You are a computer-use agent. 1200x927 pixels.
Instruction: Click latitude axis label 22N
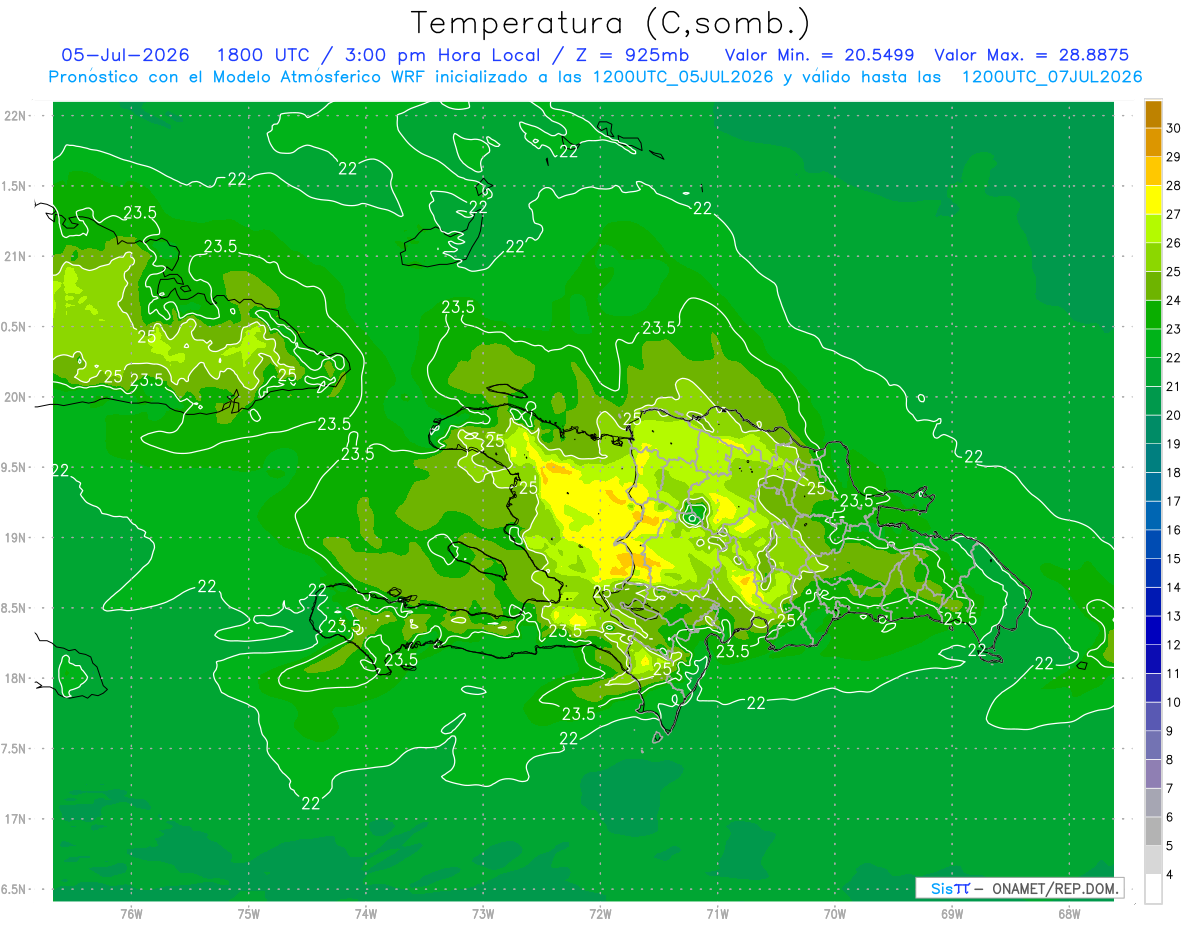point(16,115)
